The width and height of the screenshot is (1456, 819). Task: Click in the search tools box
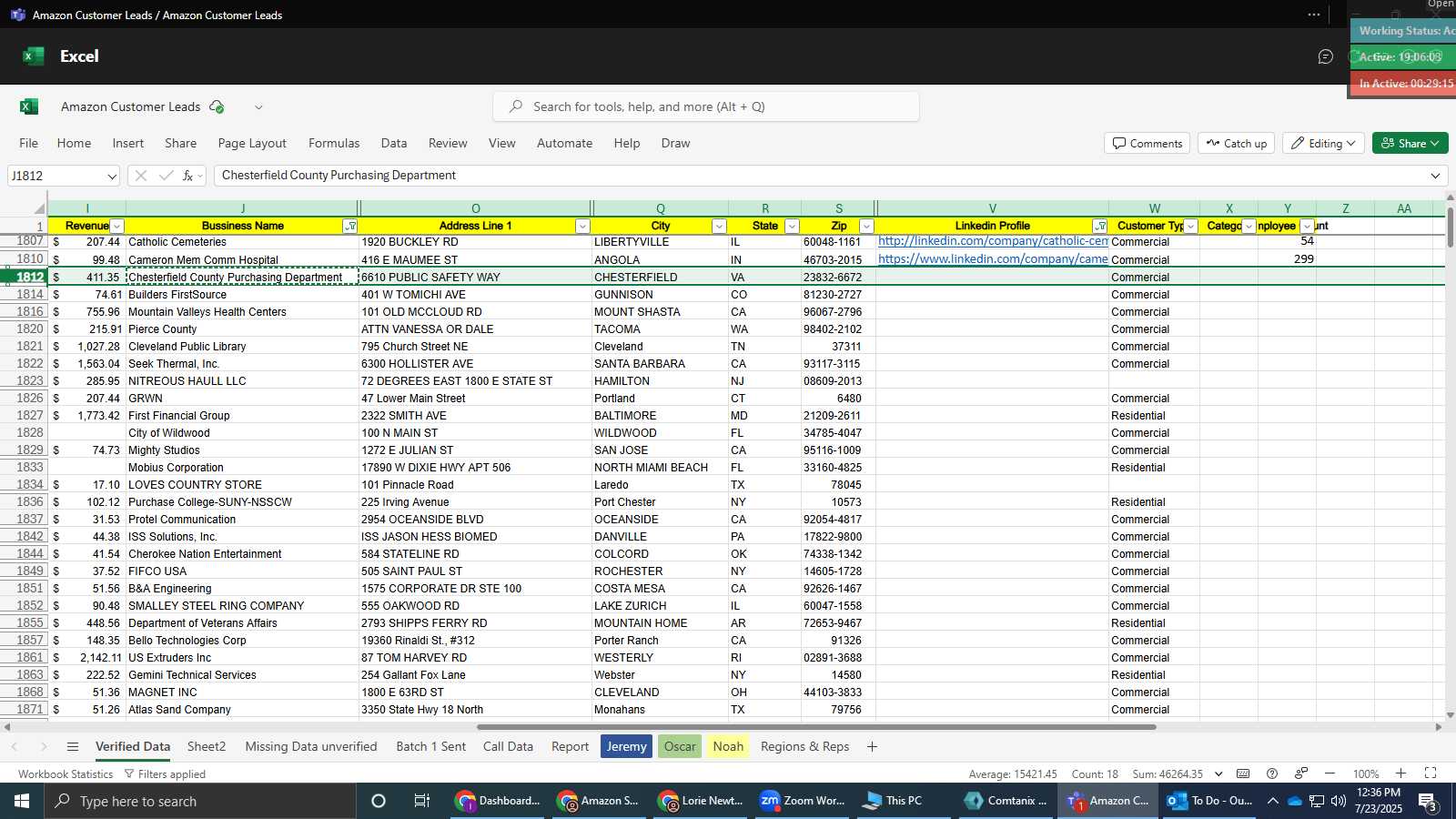[706, 106]
